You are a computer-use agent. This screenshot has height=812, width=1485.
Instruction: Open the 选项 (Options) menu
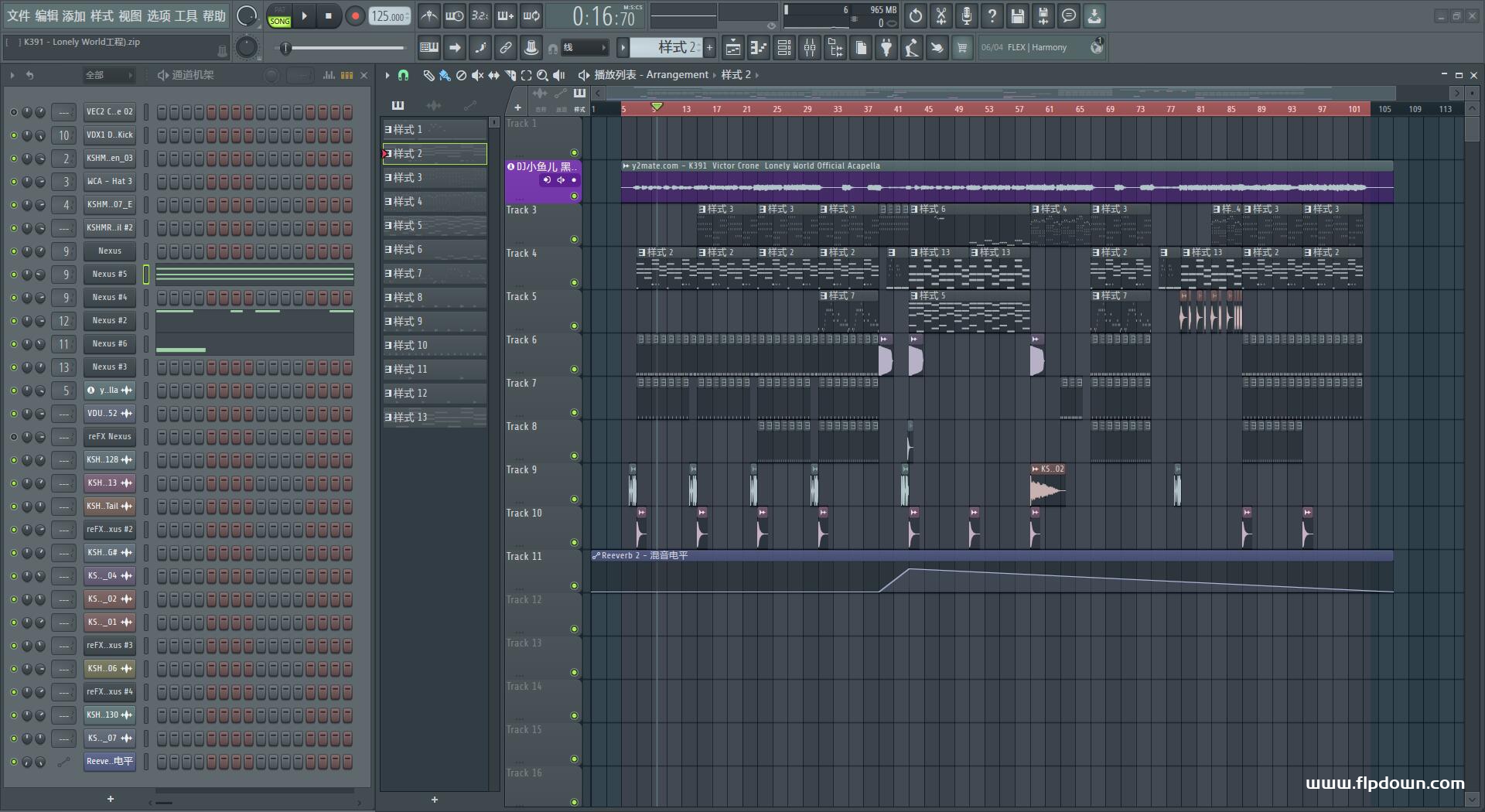coord(159,15)
